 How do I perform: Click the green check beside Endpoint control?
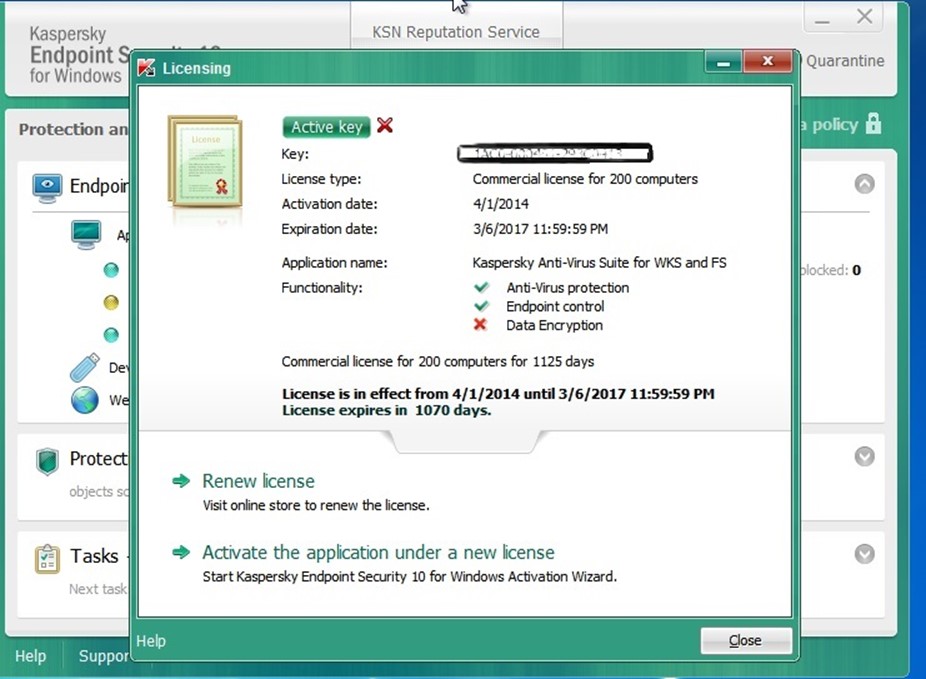click(481, 306)
